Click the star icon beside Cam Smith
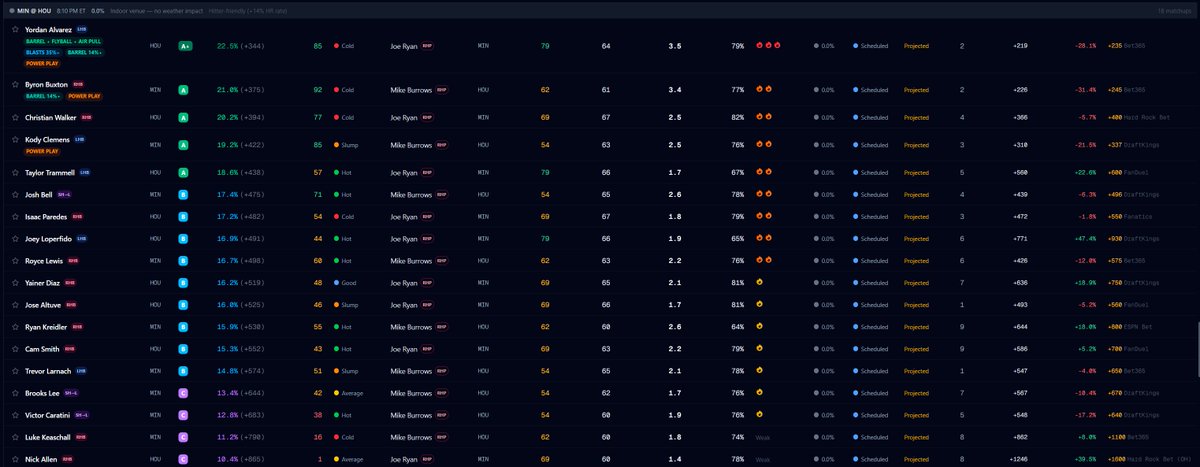This screenshot has width=1200, height=467. [x=15, y=348]
